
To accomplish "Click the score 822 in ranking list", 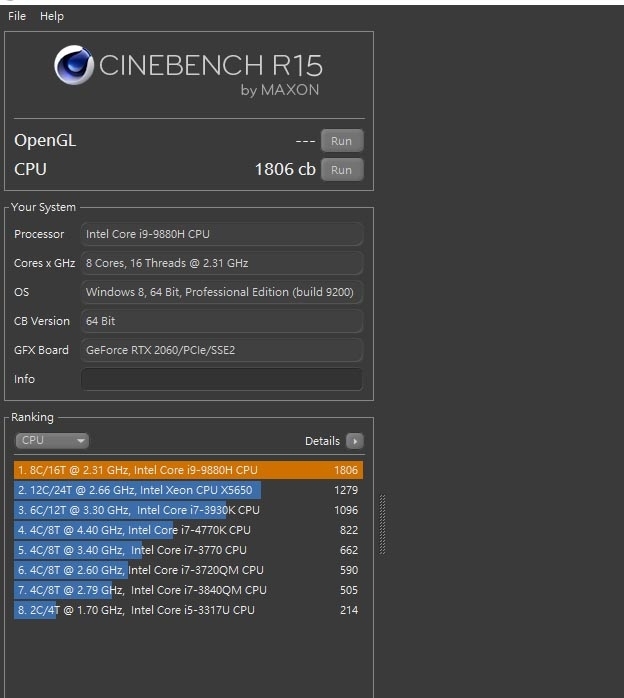I will click(348, 530).
